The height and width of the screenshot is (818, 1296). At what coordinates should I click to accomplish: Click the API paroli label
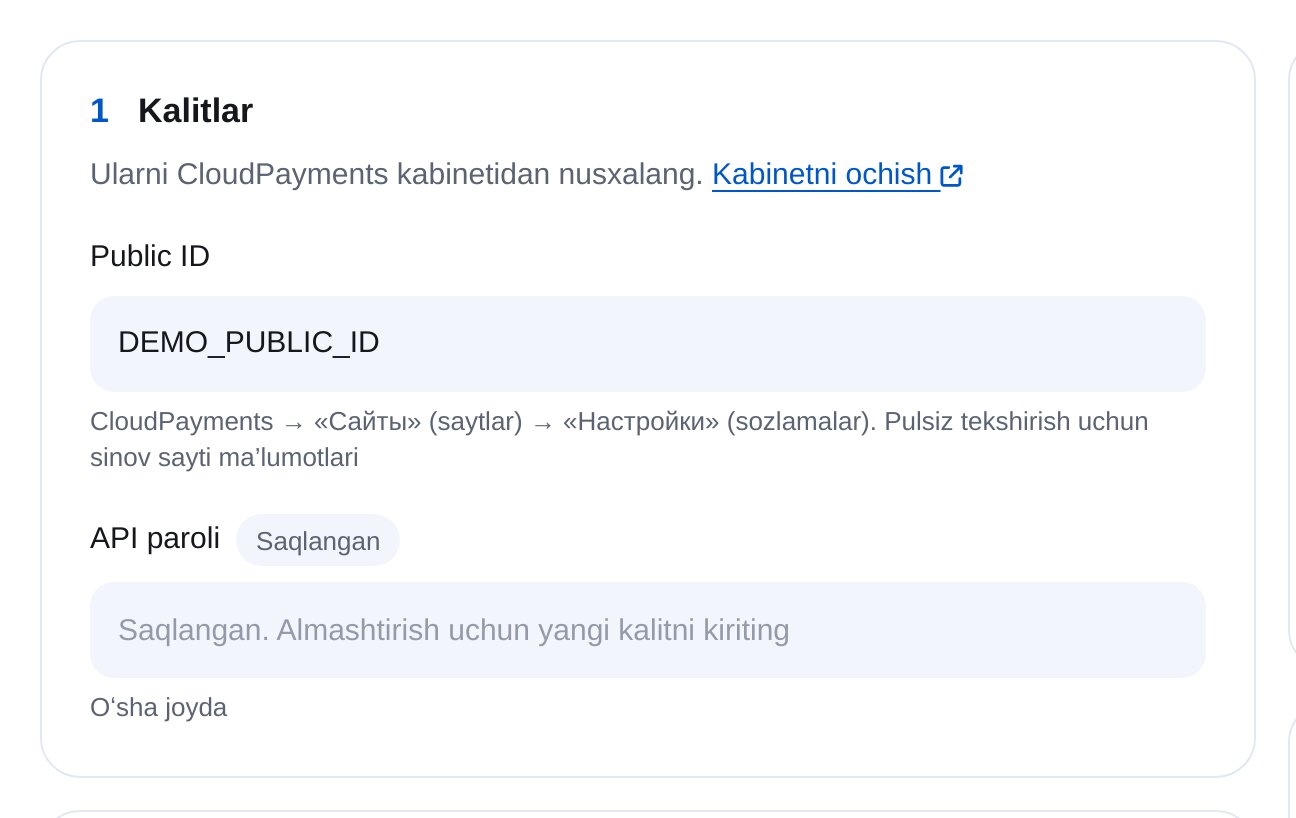[155, 538]
